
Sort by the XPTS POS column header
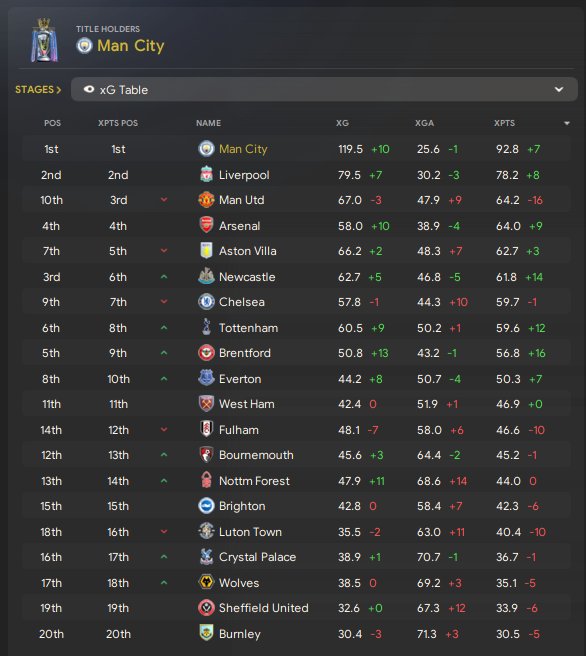(118, 123)
